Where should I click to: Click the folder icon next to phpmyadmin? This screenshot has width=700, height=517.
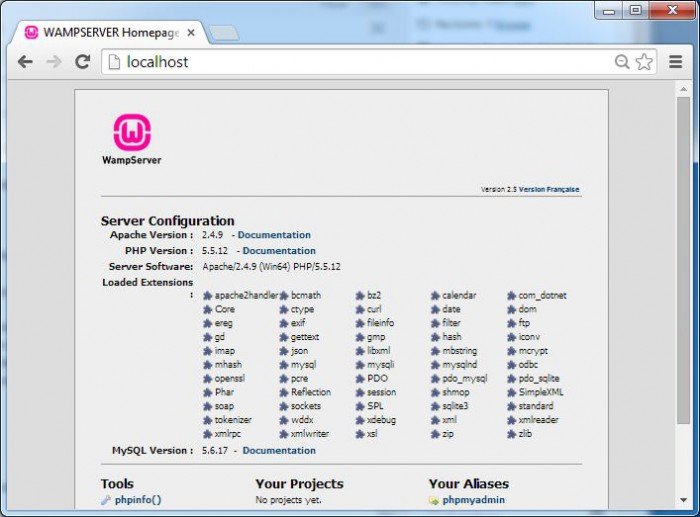(433, 500)
